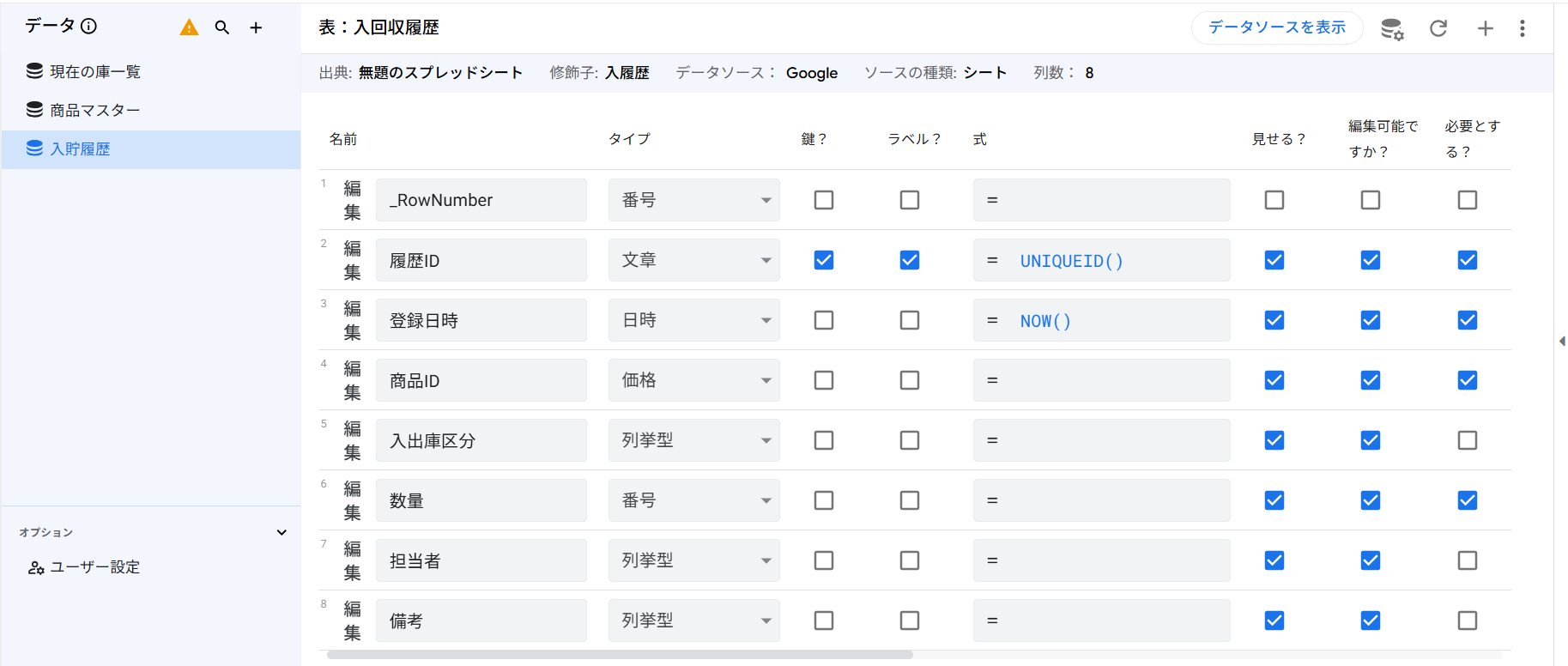Click the database icon beside 商品マスター

[x=34, y=109]
